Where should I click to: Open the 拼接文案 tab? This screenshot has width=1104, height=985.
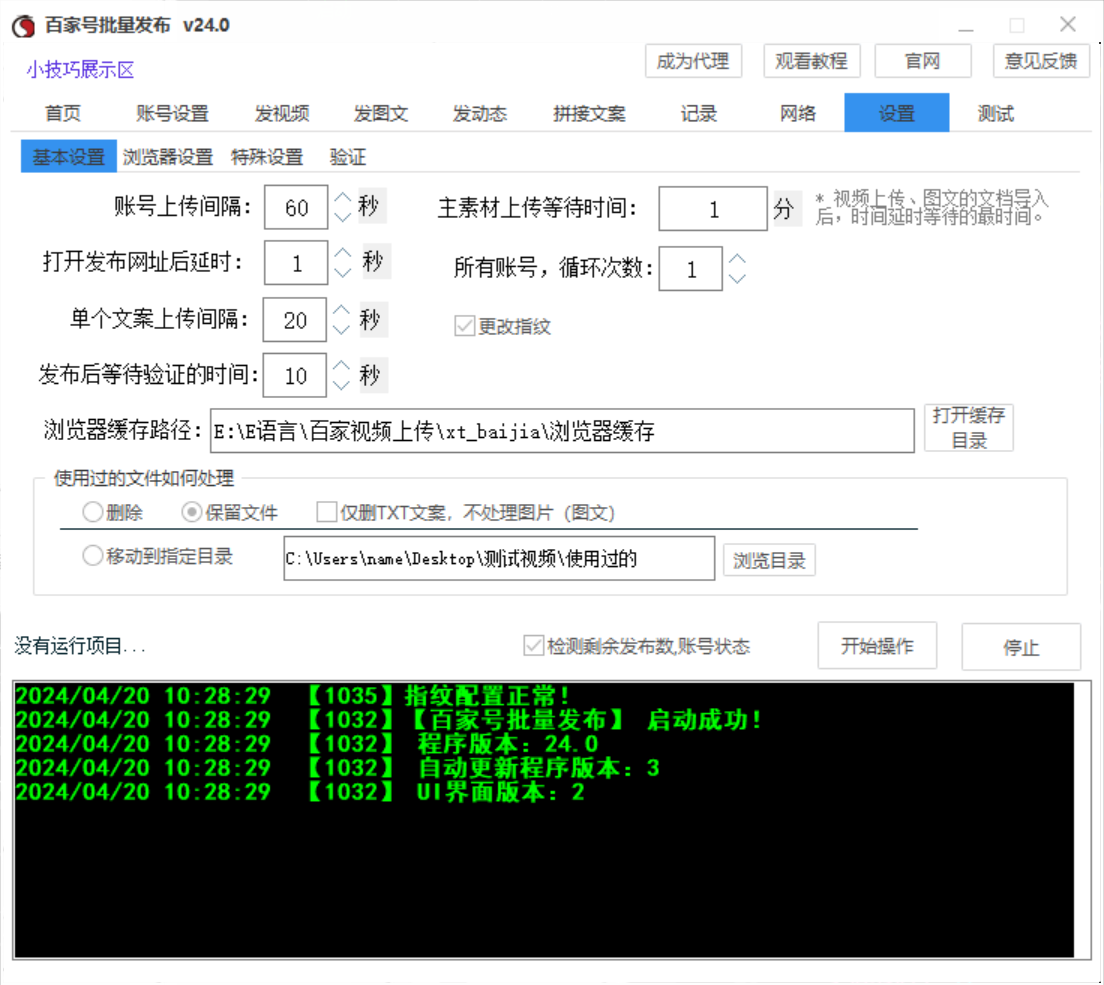point(589,113)
